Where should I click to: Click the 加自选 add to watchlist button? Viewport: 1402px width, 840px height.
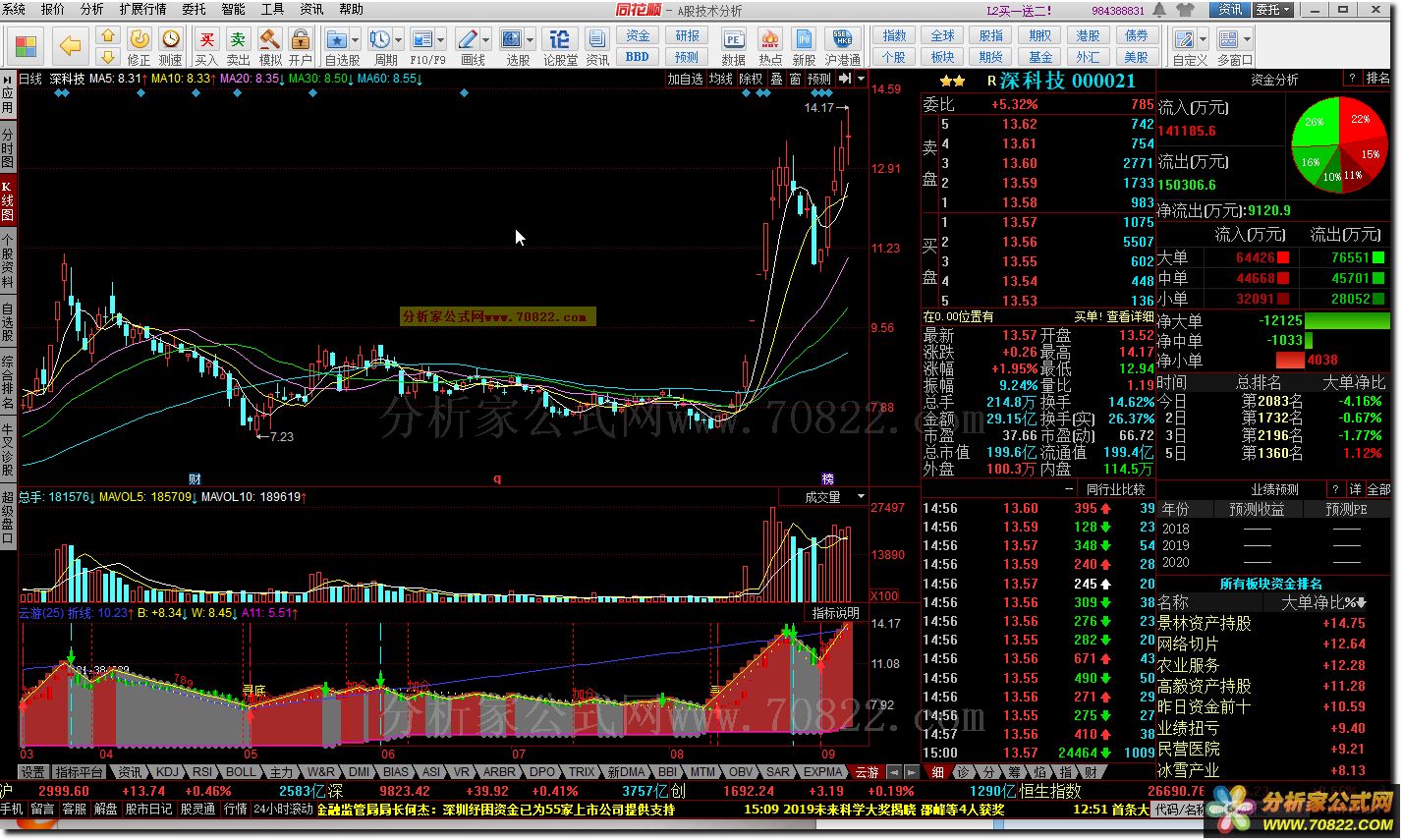coord(685,79)
